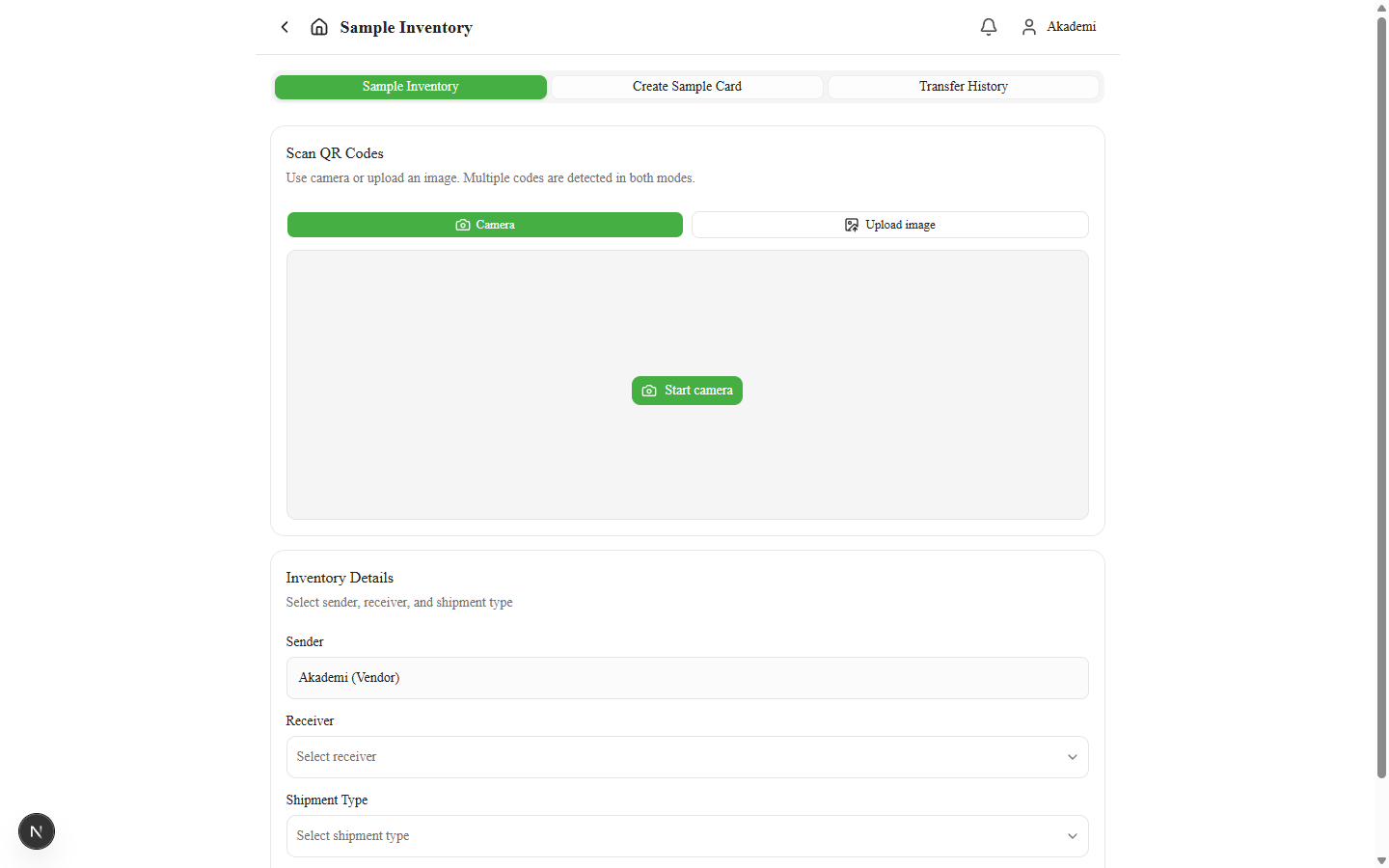Click the Sample Inventory page title
This screenshot has width=1389, height=868.
(x=406, y=27)
